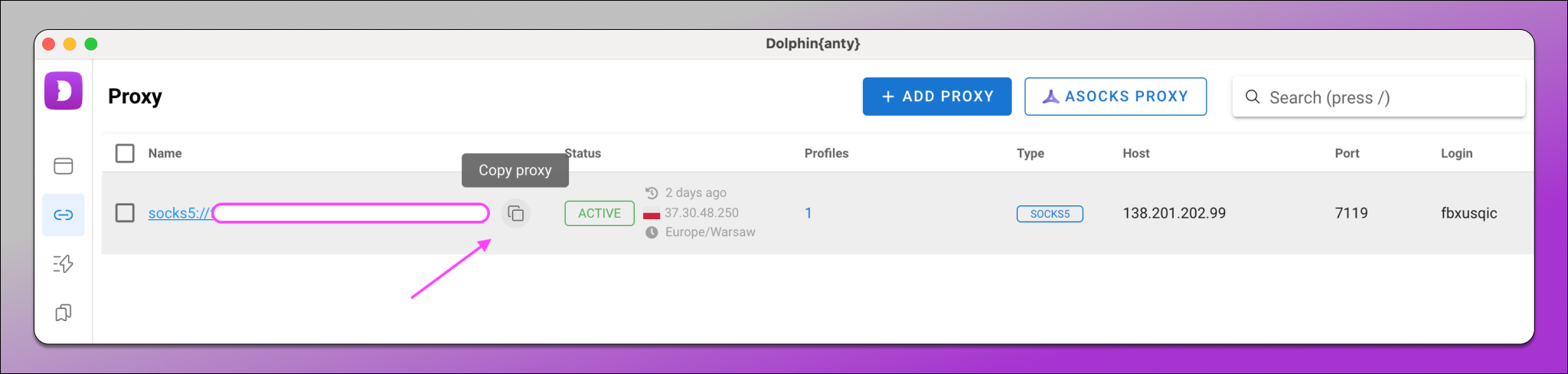The width and height of the screenshot is (1568, 374).
Task: Click the Poland flag icon
Action: (x=652, y=213)
